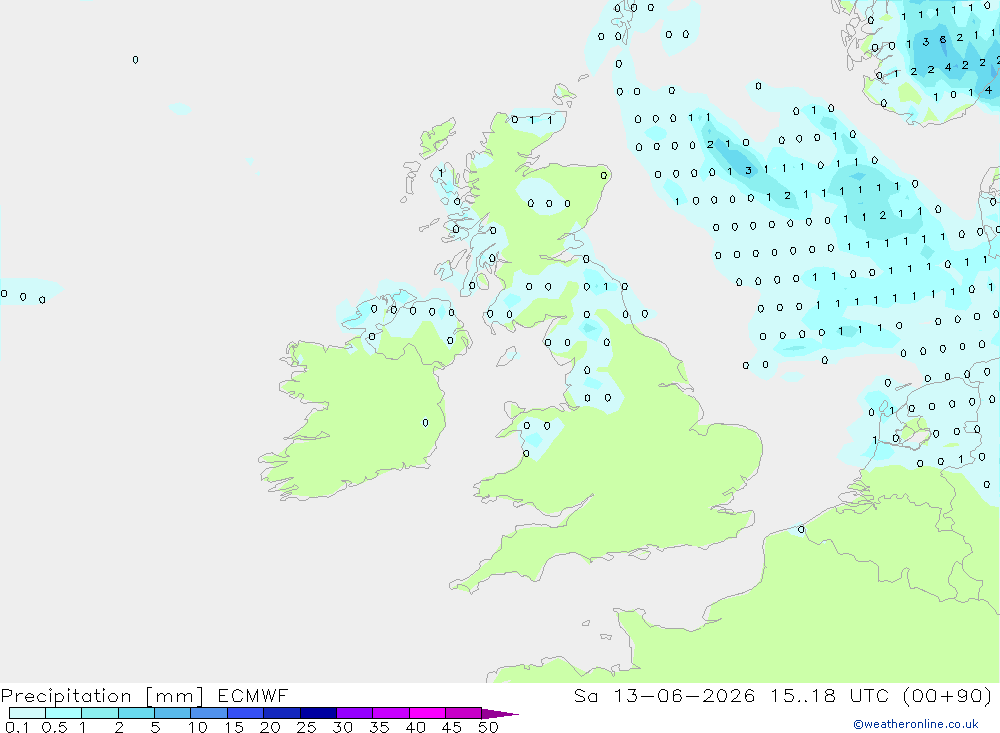Click the 'Sa 13-06-2026' date text

(665, 696)
